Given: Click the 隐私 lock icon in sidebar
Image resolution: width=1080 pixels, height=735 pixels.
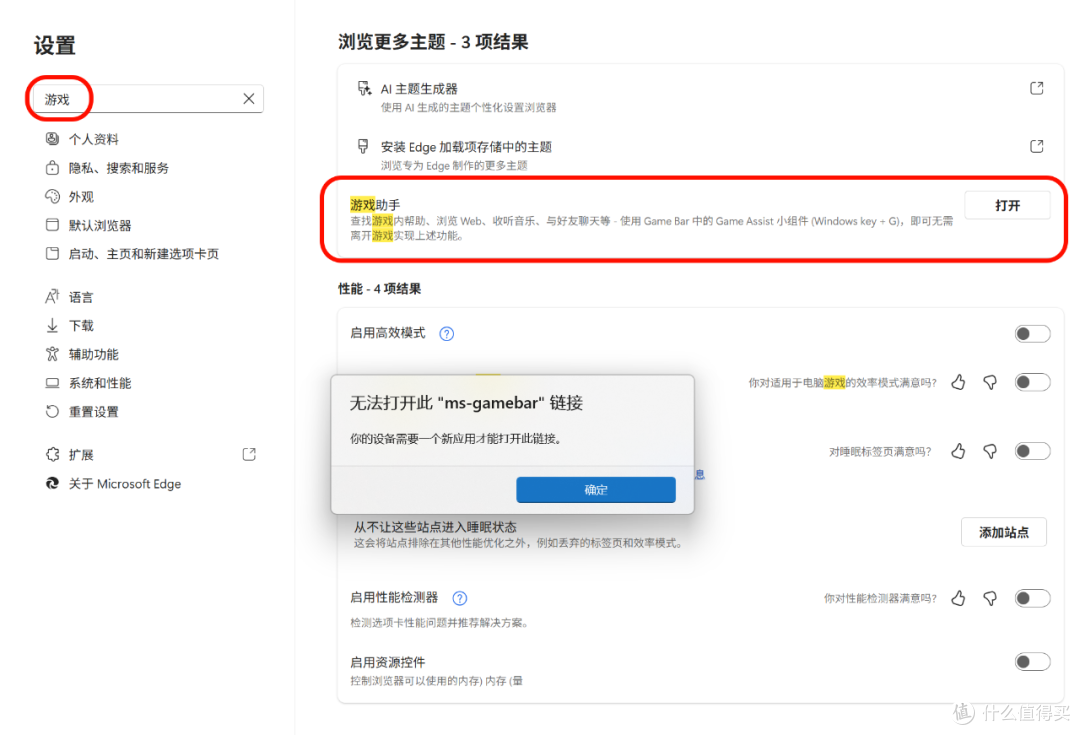Looking at the screenshot, I should coord(52,167).
